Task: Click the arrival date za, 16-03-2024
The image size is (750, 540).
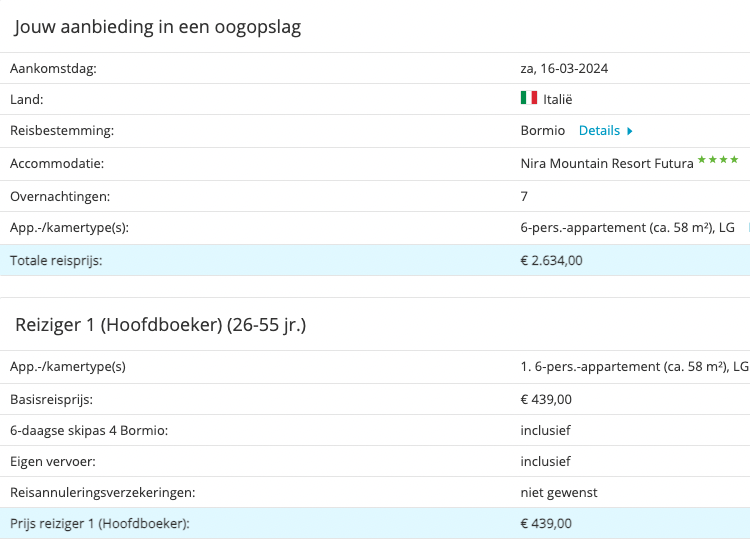Action: (x=564, y=69)
